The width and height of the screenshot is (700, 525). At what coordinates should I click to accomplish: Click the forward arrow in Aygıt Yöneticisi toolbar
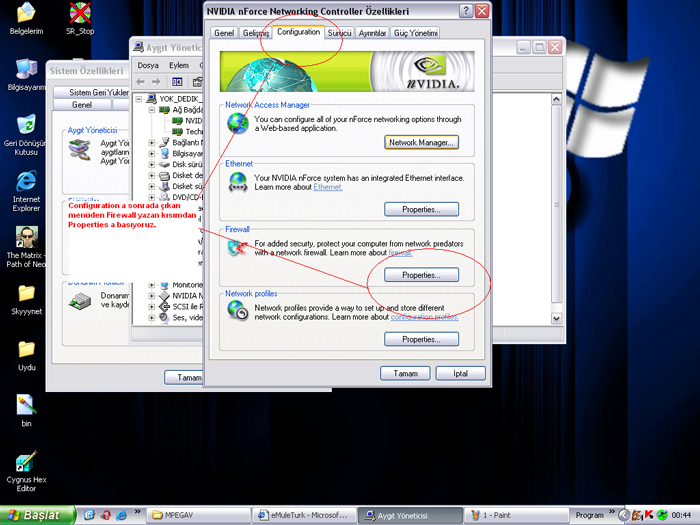155,82
